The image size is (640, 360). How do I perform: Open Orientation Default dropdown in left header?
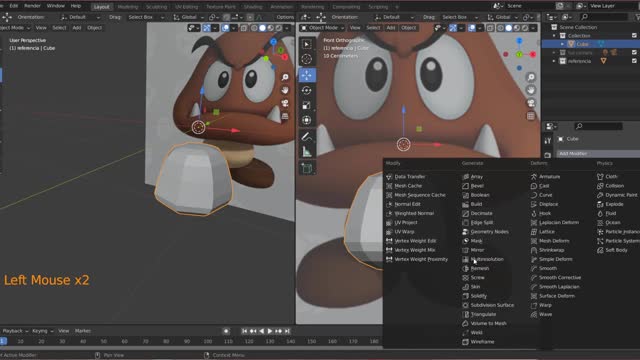click(80, 17)
